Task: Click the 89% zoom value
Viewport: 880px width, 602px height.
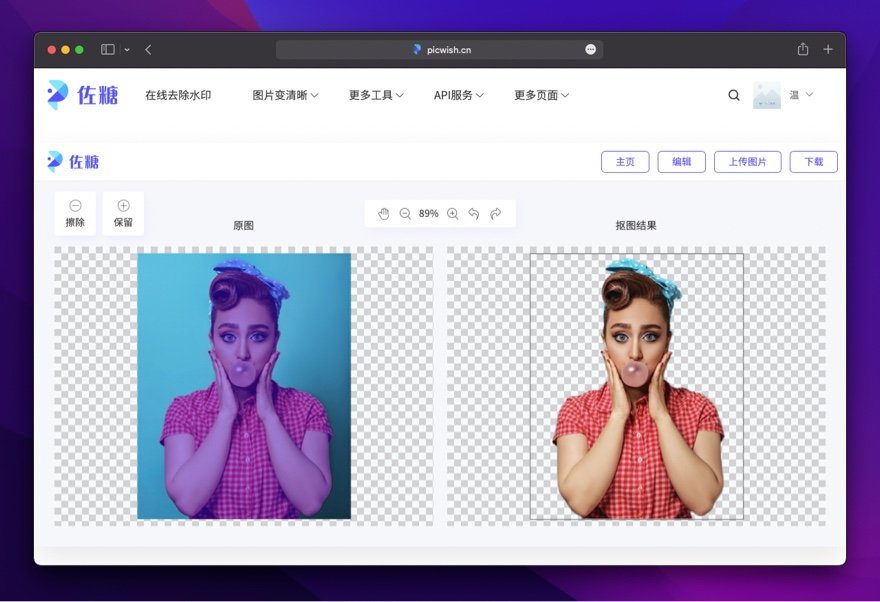Action: (428, 214)
